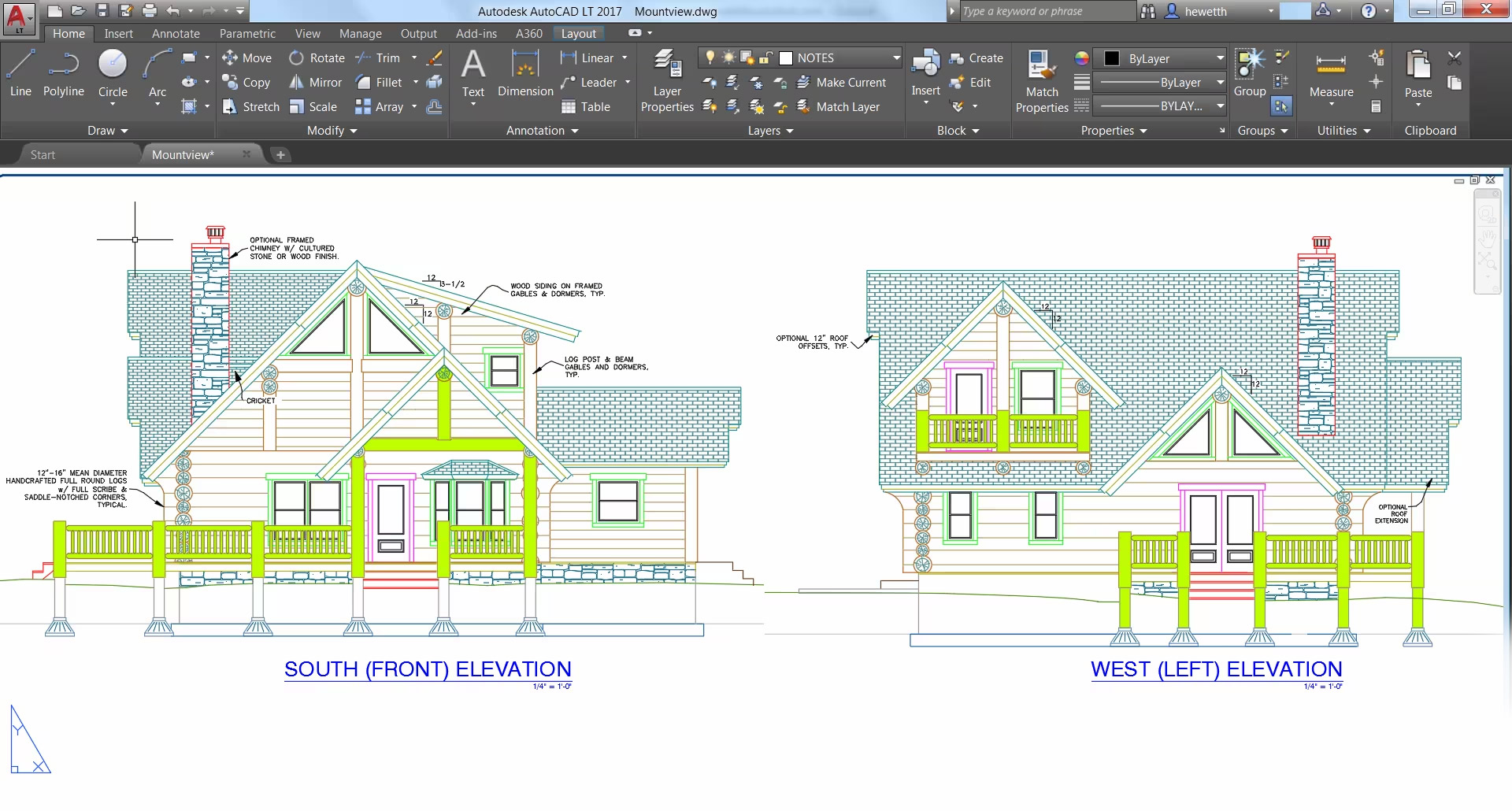Image resolution: width=1512 pixels, height=811 pixels.
Task: Expand the ByLayer color dropdown
Action: pos(1219,58)
